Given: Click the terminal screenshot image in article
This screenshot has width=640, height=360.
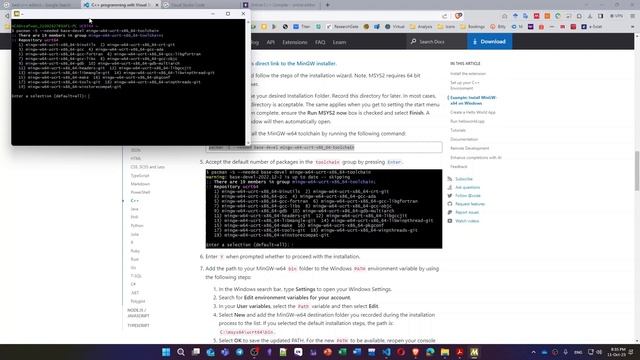Looking at the screenshot, I should click(324, 209).
